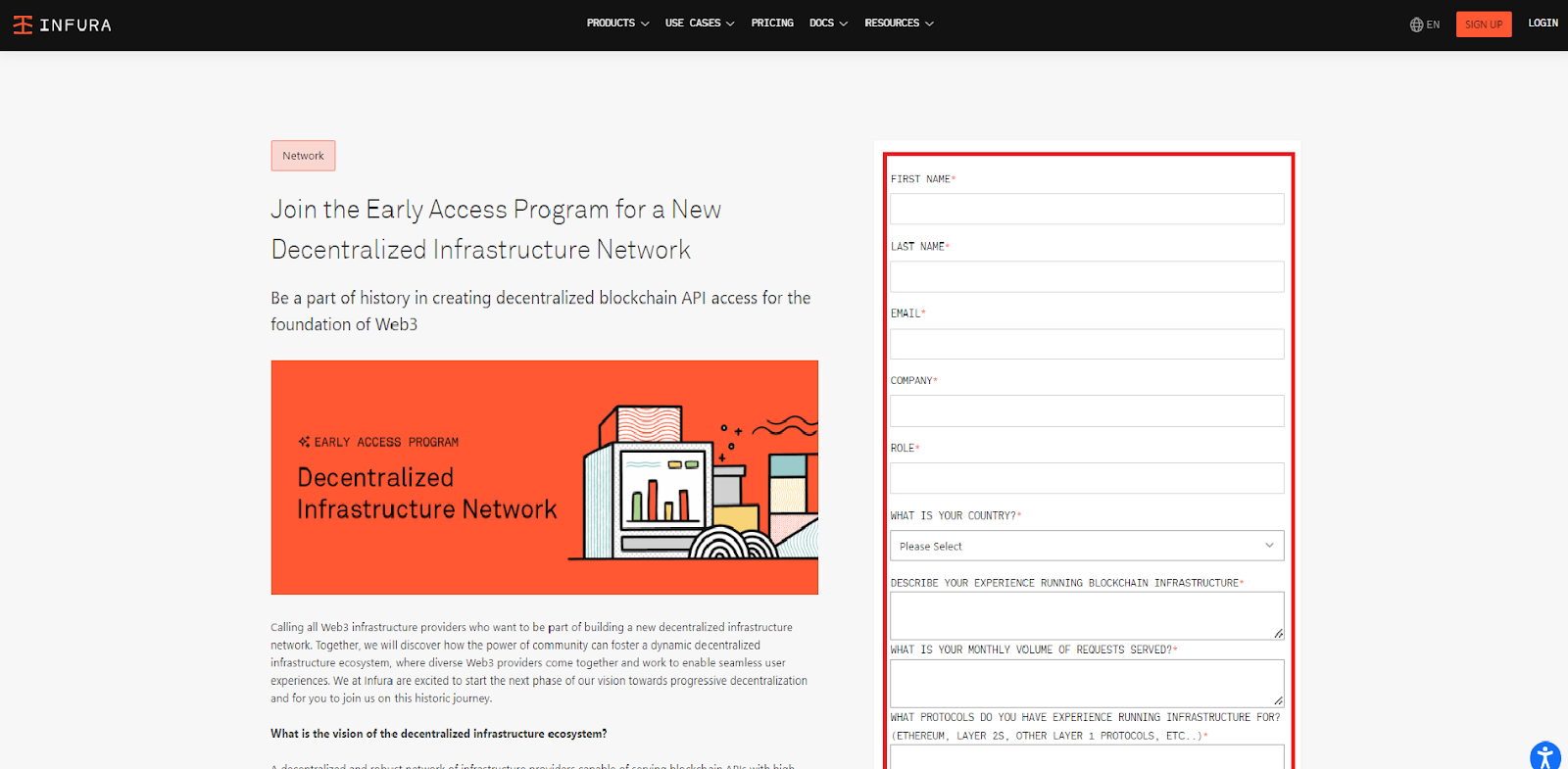The image size is (1568, 769).
Task: Expand the Docs menu
Action: pos(828,24)
